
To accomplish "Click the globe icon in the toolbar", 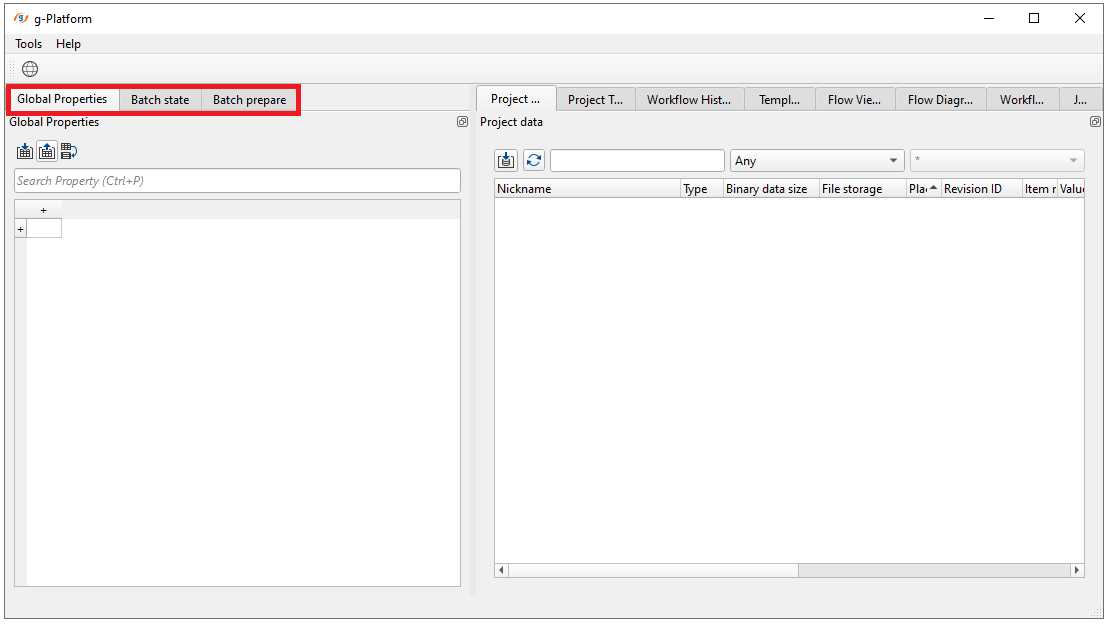I will coord(30,69).
